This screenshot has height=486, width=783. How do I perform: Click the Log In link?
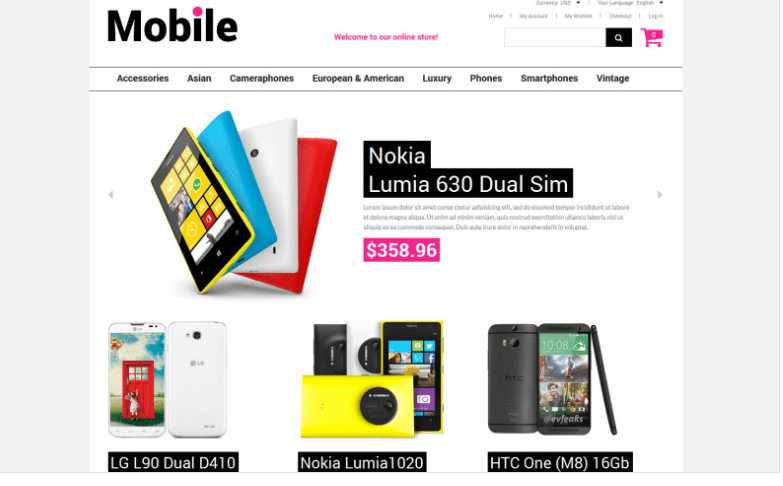point(656,16)
